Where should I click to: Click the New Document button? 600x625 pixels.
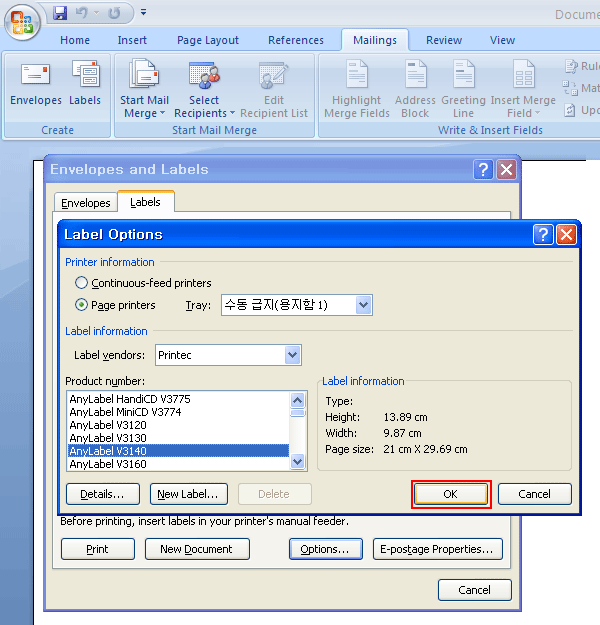tap(197, 549)
